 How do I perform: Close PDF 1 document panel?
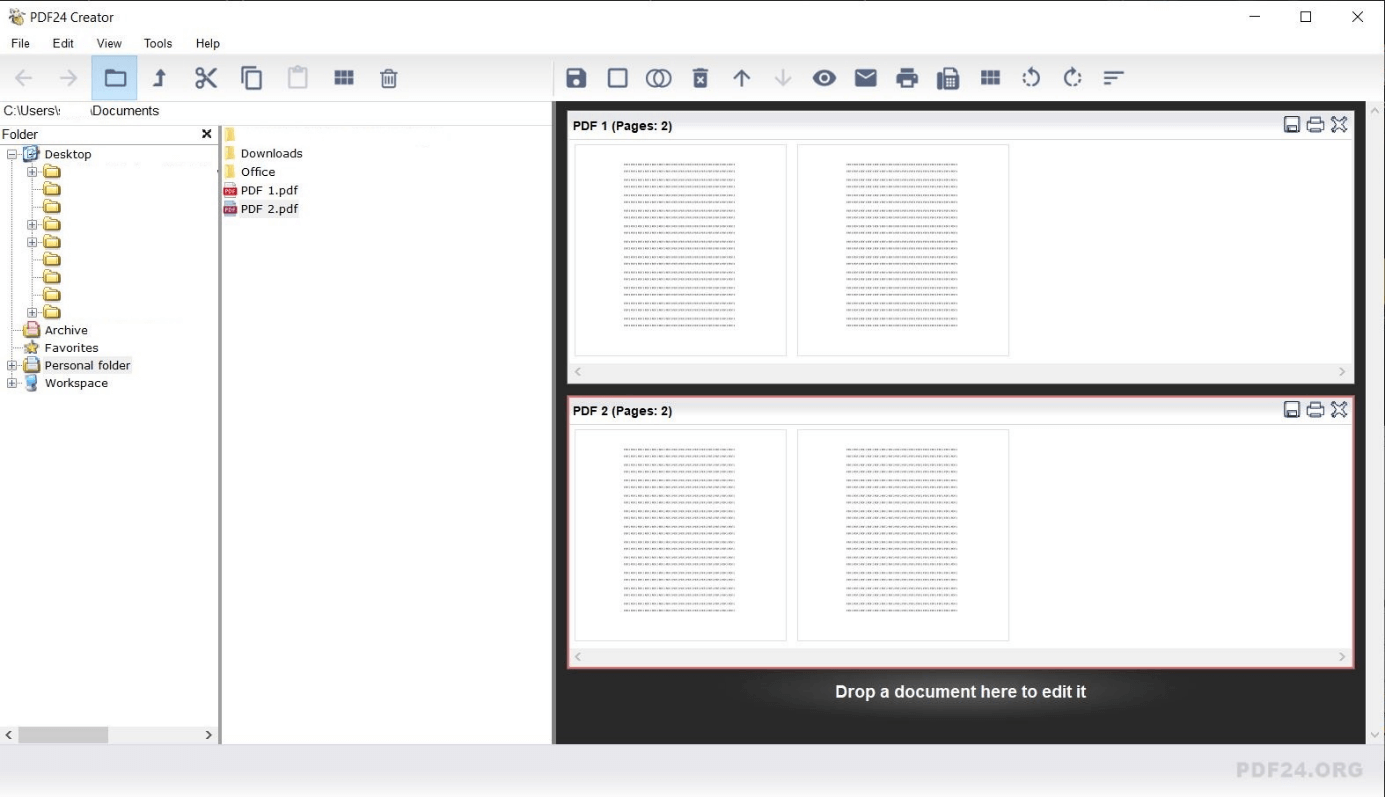(1339, 125)
